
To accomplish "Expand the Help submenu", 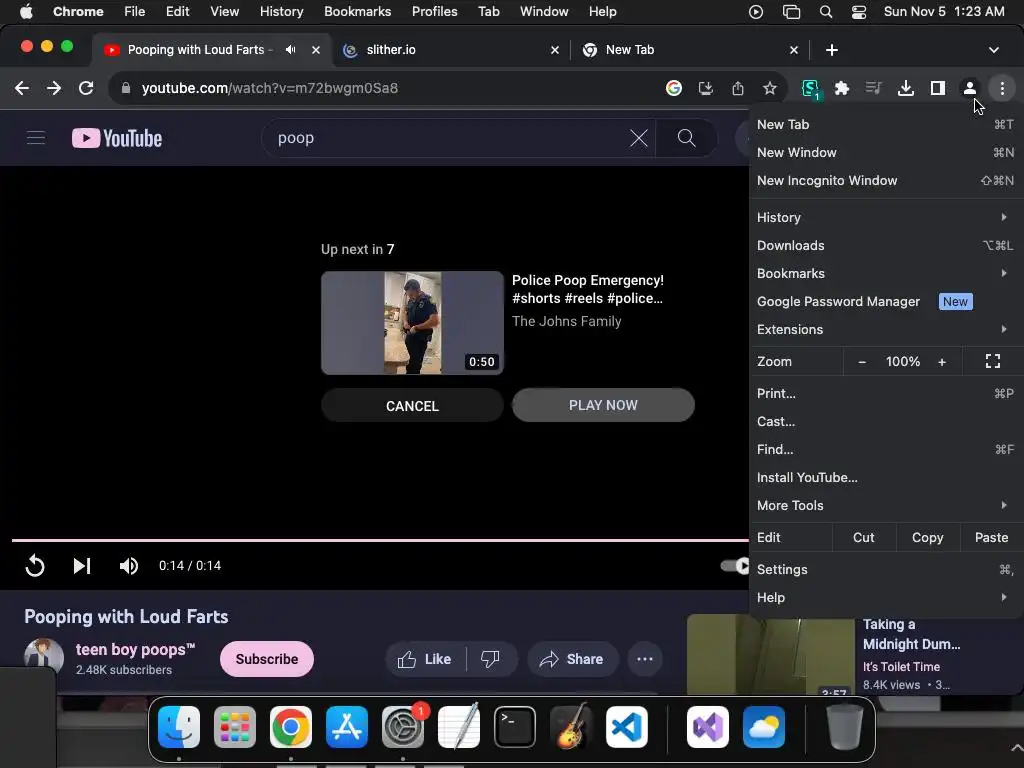I will pos(886,598).
